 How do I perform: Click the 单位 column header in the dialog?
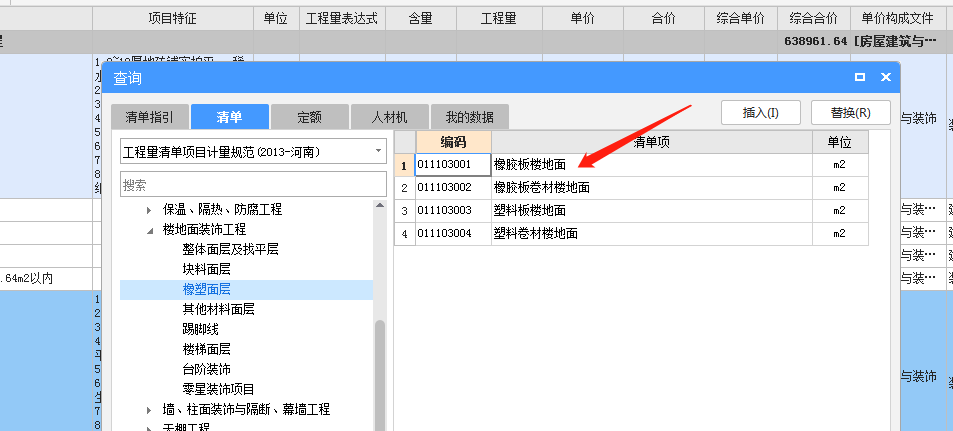pyautogui.click(x=840, y=142)
